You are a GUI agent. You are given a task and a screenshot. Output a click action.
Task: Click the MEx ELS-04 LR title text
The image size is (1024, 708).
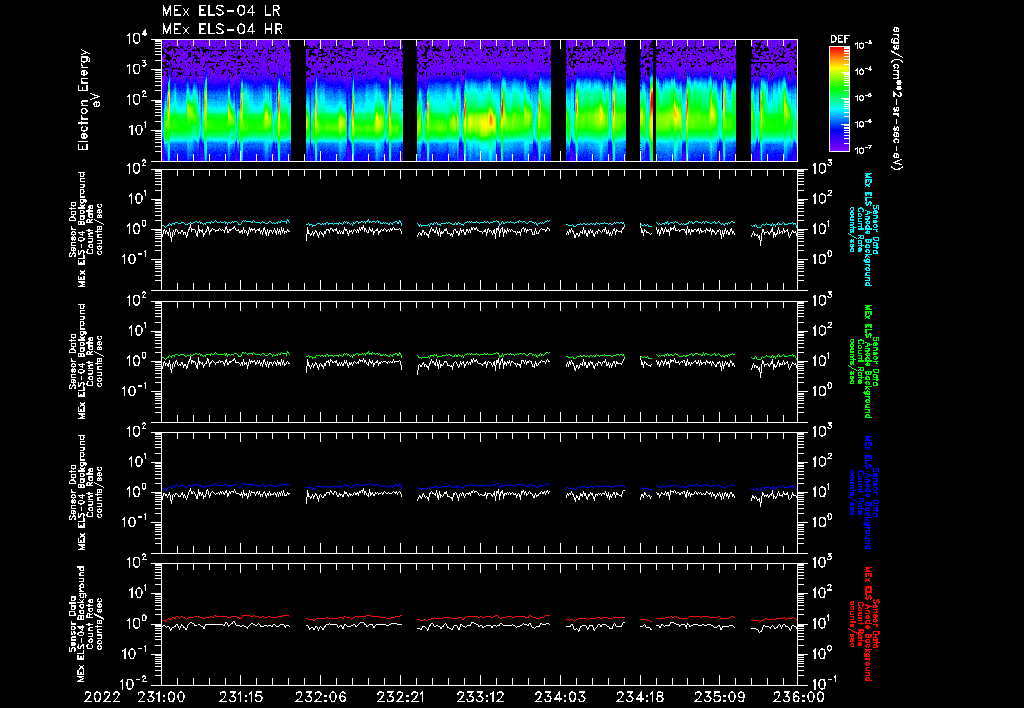[x=221, y=11]
